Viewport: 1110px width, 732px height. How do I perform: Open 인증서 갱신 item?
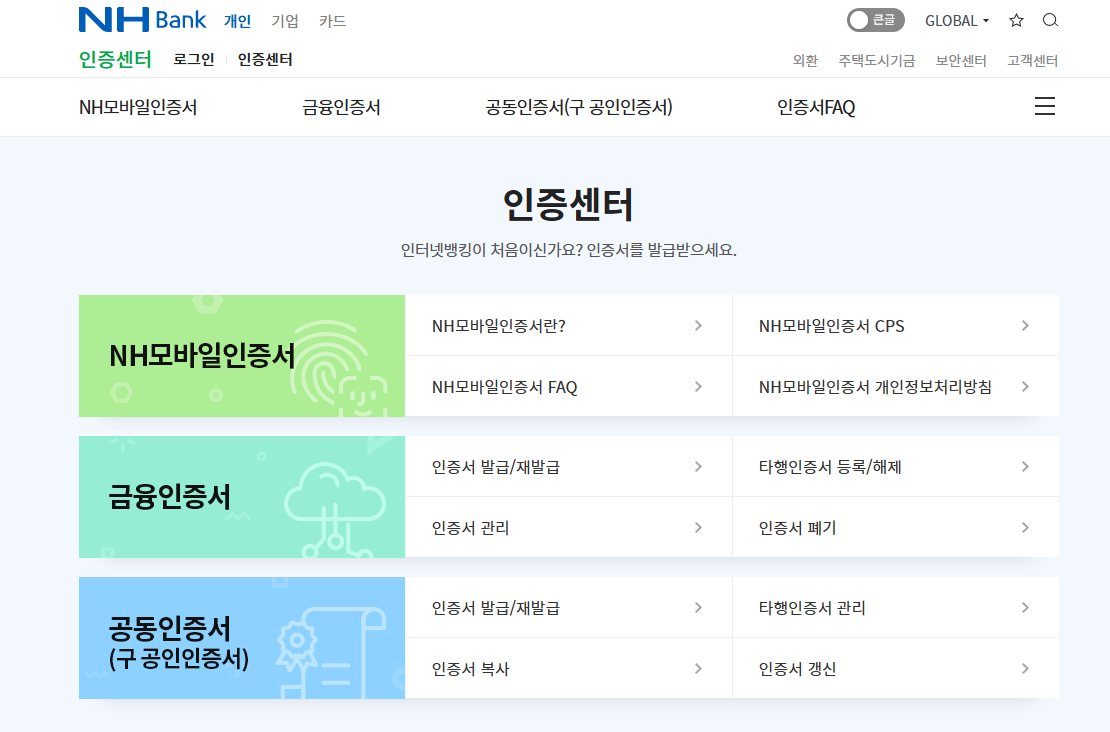(896, 668)
